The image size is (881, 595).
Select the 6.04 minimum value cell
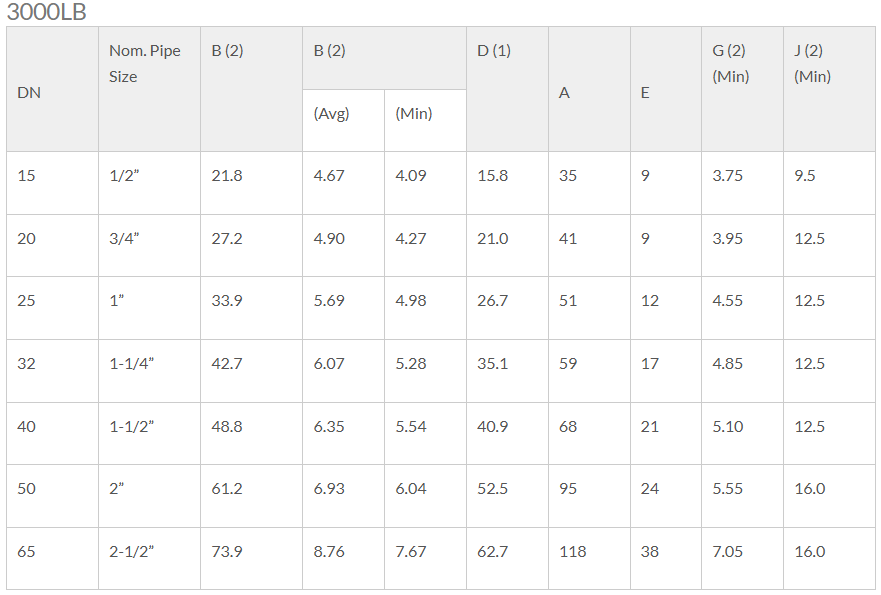(425, 496)
